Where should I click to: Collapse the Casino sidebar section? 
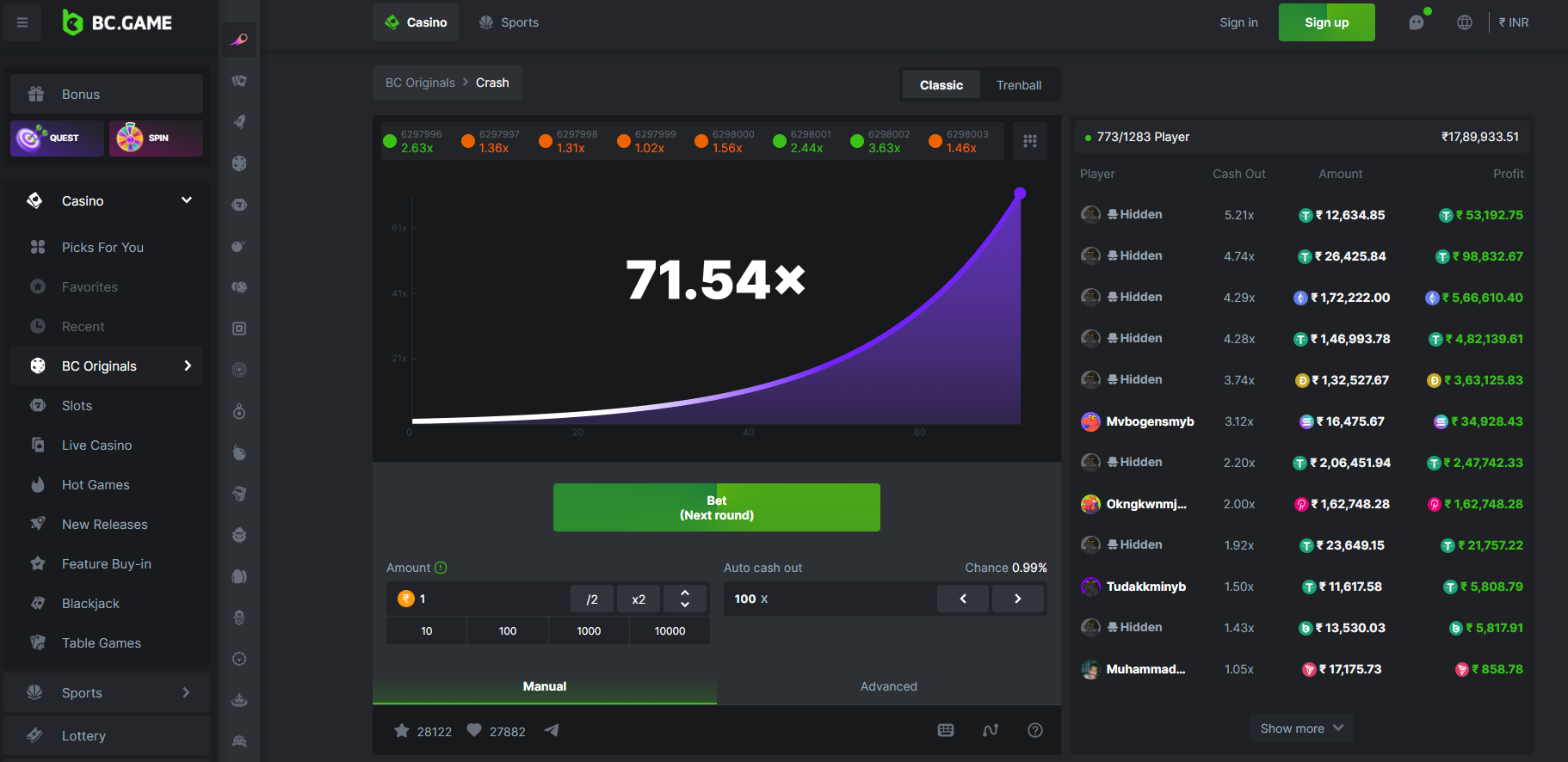[187, 200]
